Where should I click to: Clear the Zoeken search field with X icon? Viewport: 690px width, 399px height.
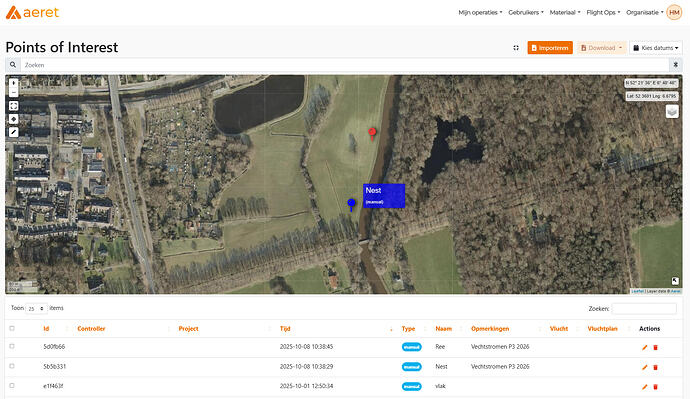675,65
